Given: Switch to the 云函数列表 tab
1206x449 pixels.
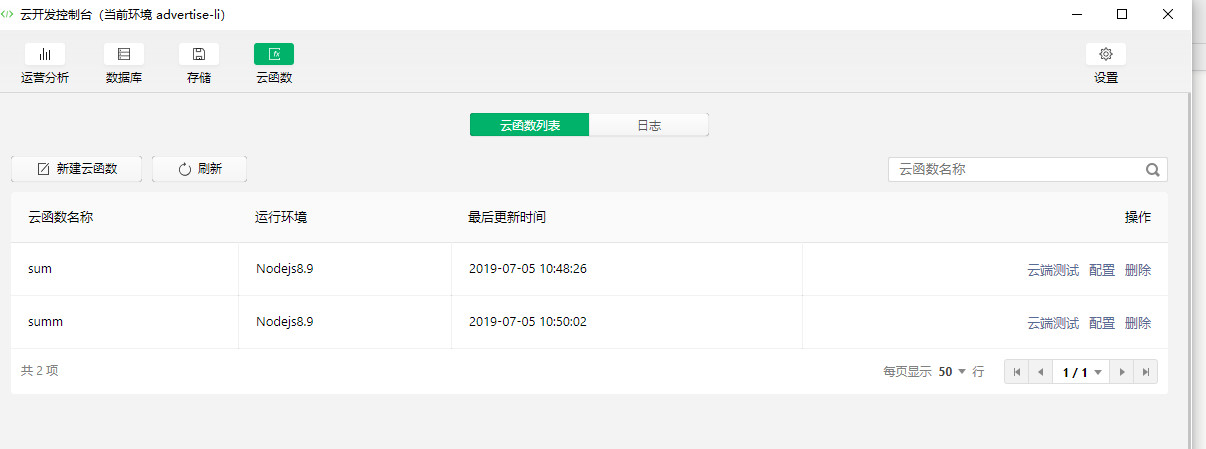Looking at the screenshot, I should (x=530, y=125).
